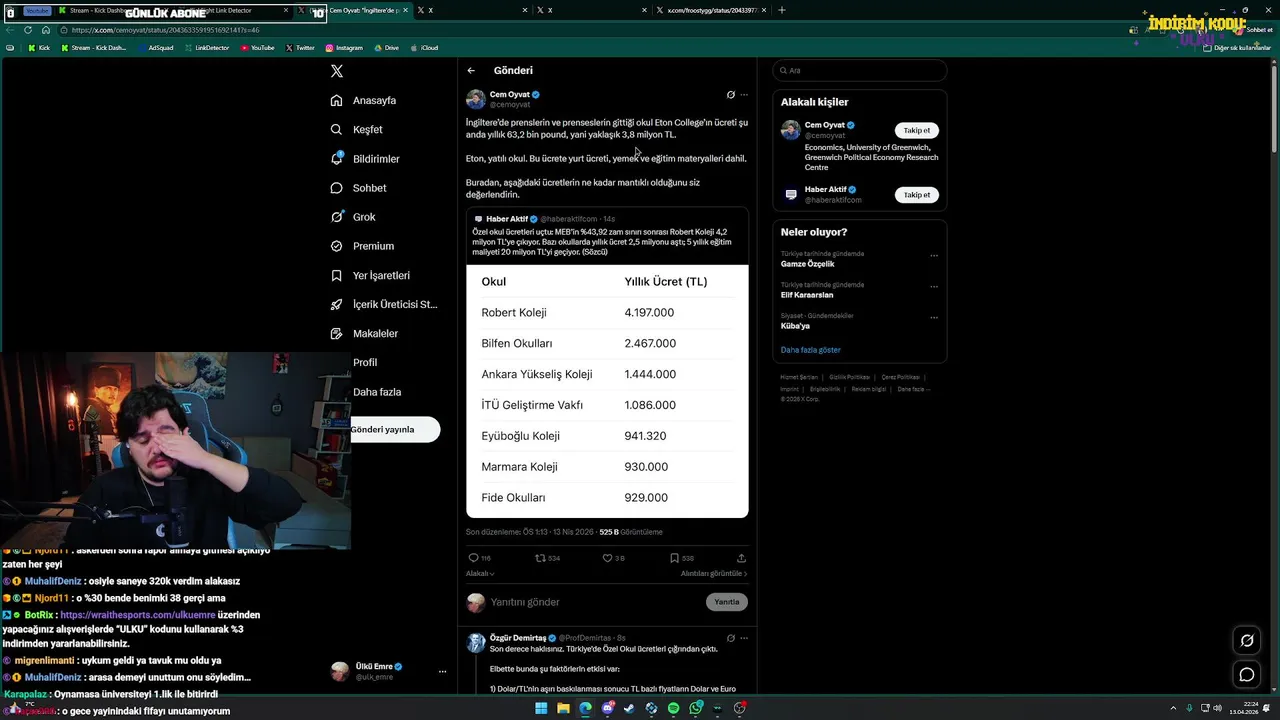Open Grok from sidebar
1280x720 pixels.
pyautogui.click(x=353, y=217)
